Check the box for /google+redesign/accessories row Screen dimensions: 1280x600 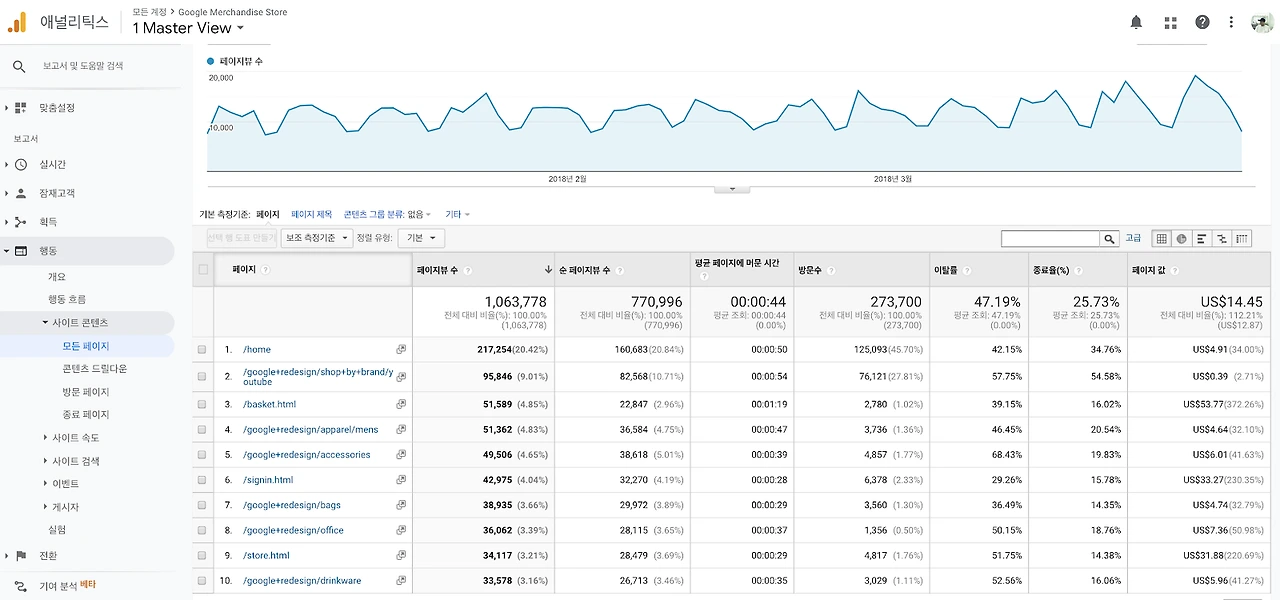(202, 455)
